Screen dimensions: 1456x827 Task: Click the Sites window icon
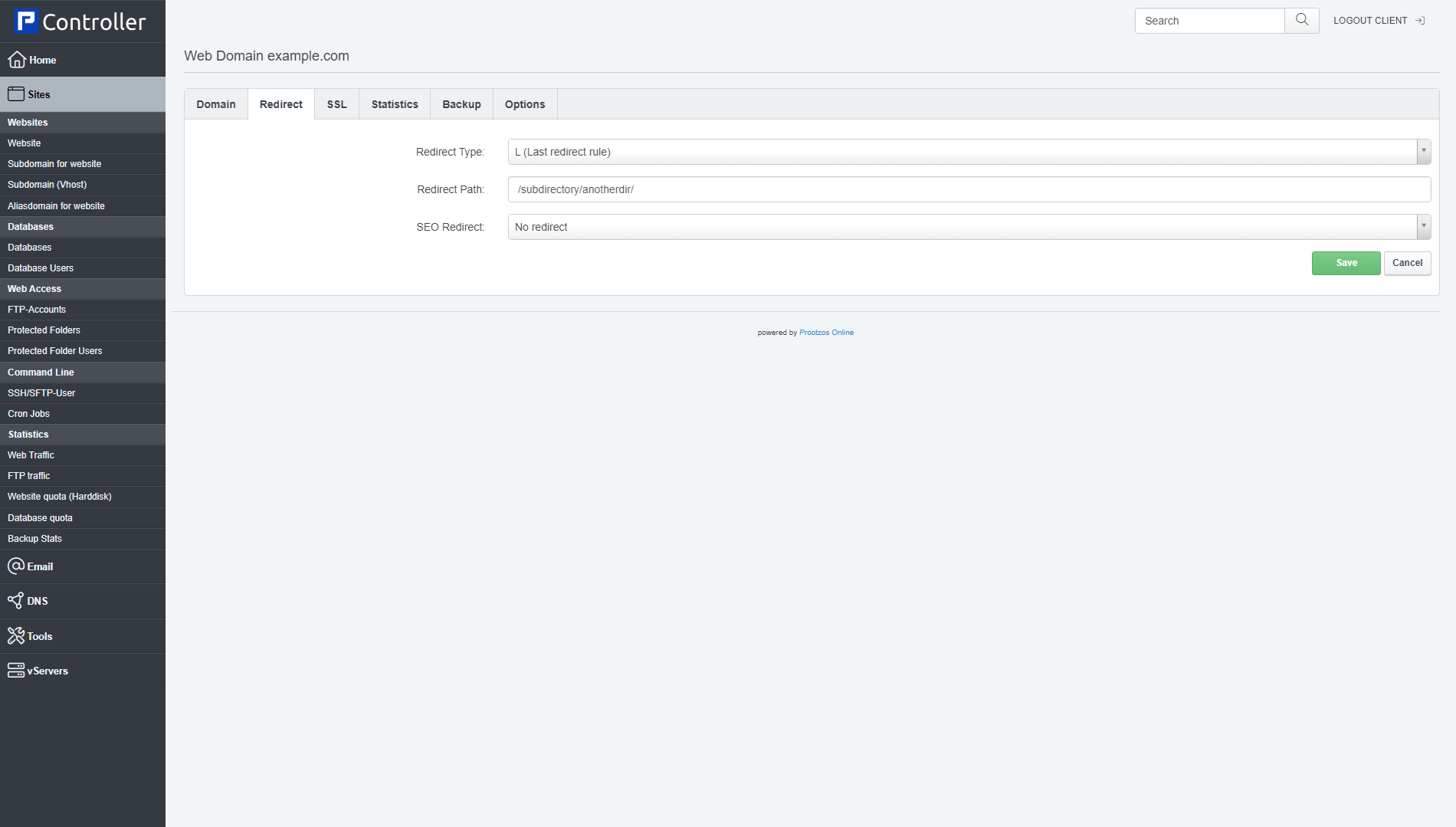(16, 94)
